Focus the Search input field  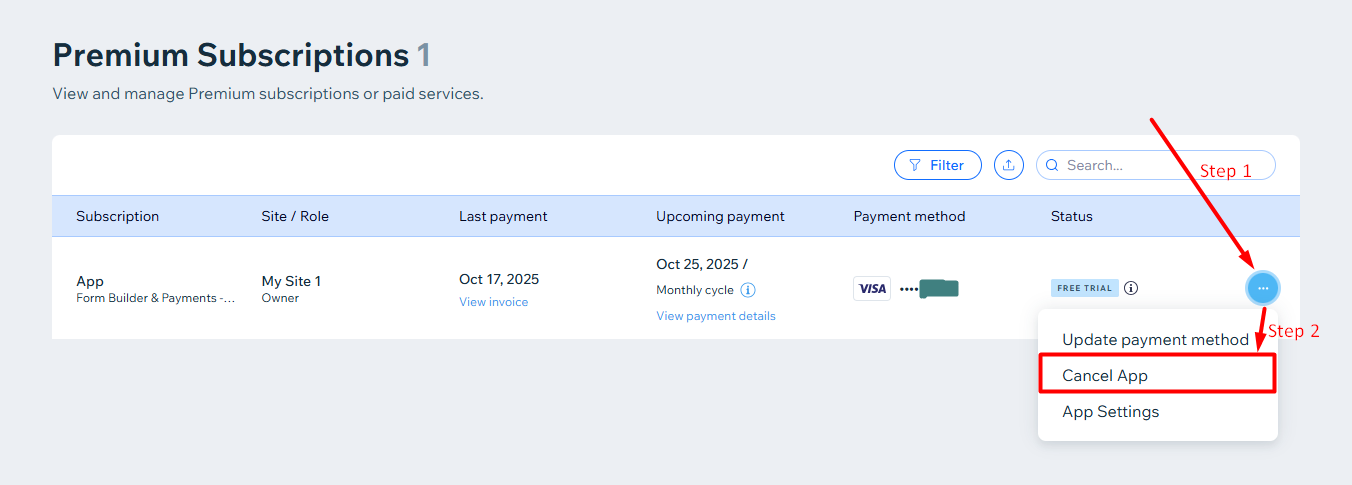(x=1155, y=165)
